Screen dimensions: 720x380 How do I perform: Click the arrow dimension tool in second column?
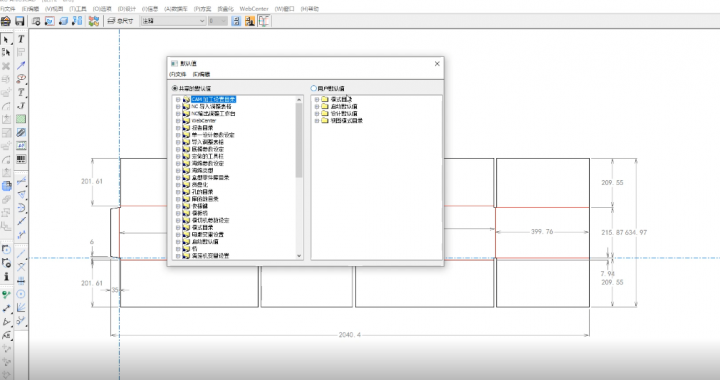pos(21,66)
